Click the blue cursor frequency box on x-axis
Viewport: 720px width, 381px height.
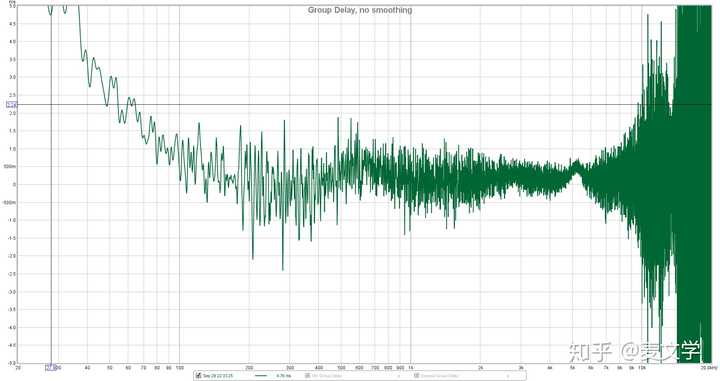(51, 367)
